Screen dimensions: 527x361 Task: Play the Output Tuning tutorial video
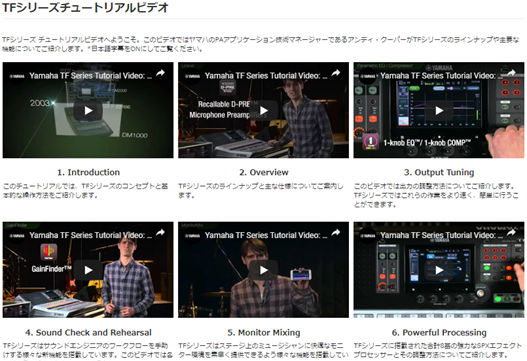pos(439,110)
